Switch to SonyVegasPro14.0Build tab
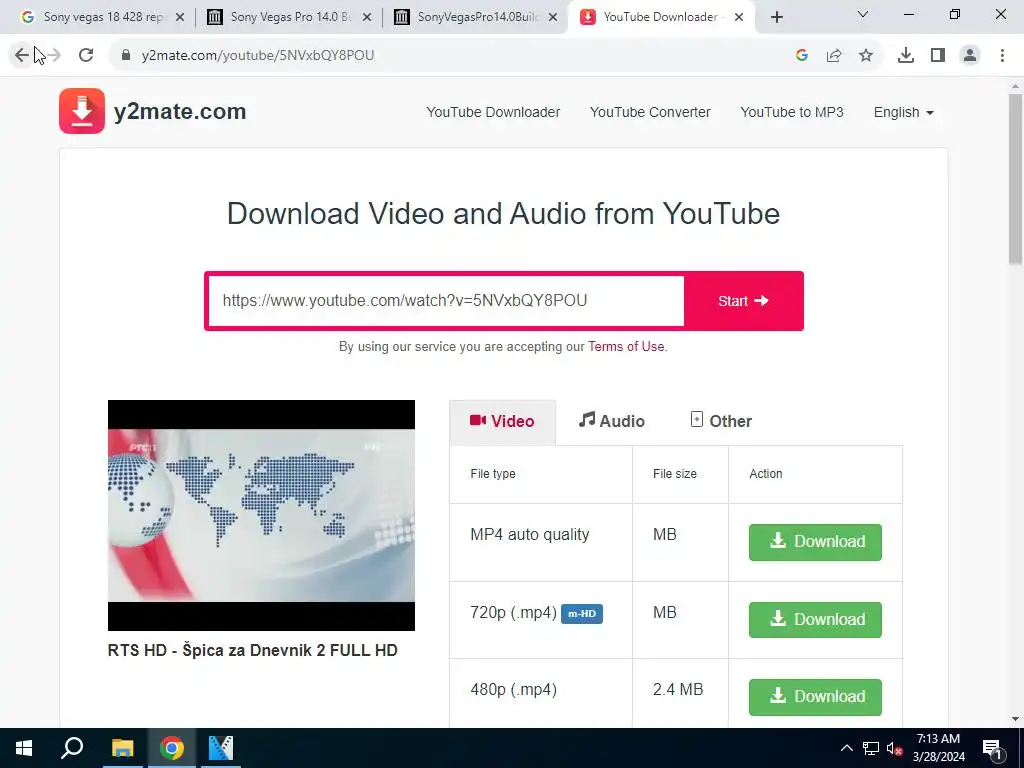The width and height of the screenshot is (1024, 768). tap(475, 18)
